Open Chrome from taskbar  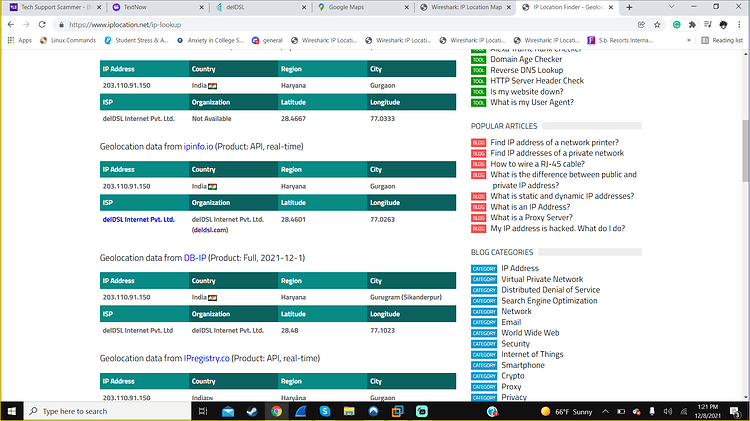(276, 411)
